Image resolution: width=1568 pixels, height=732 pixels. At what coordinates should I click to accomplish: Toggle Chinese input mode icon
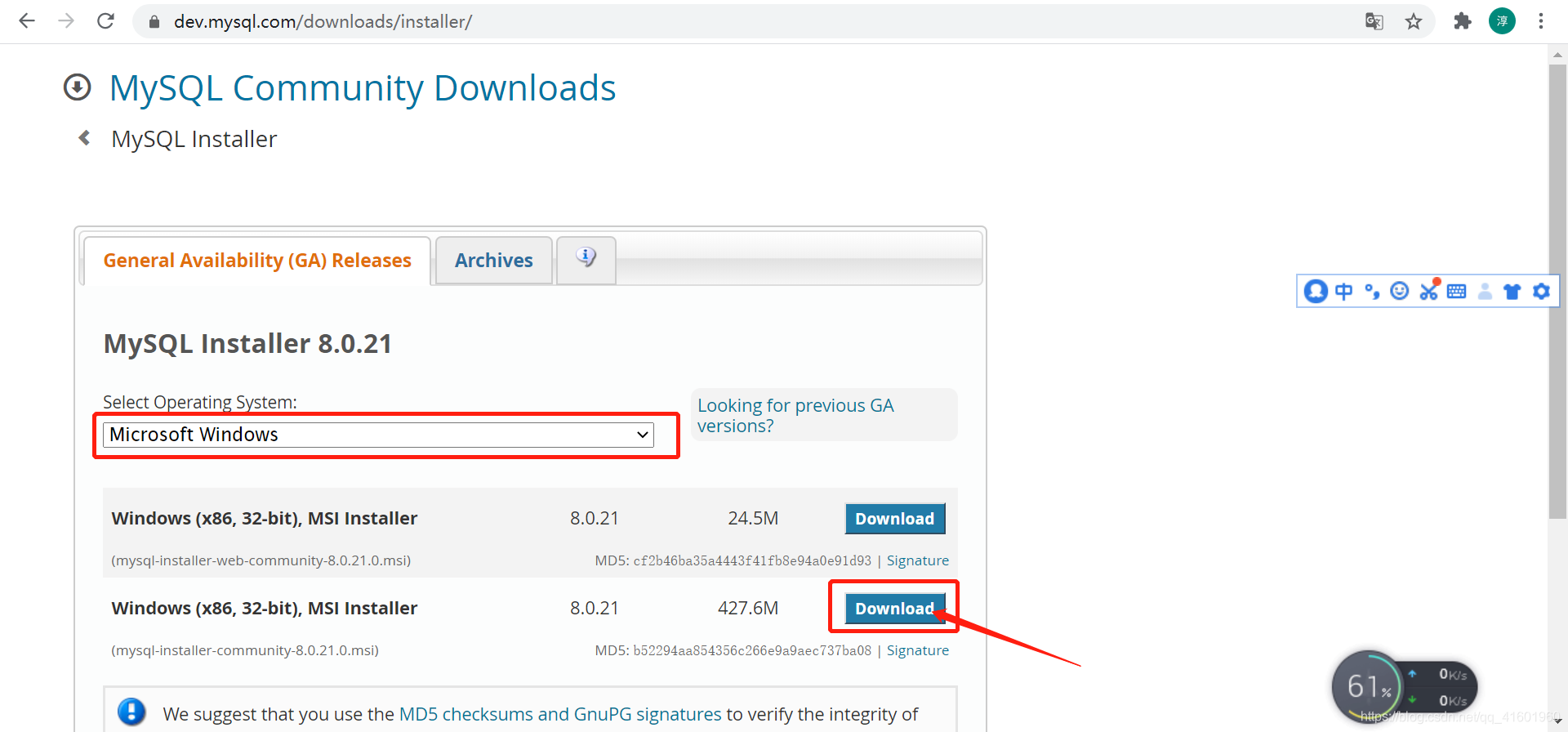(x=1343, y=291)
